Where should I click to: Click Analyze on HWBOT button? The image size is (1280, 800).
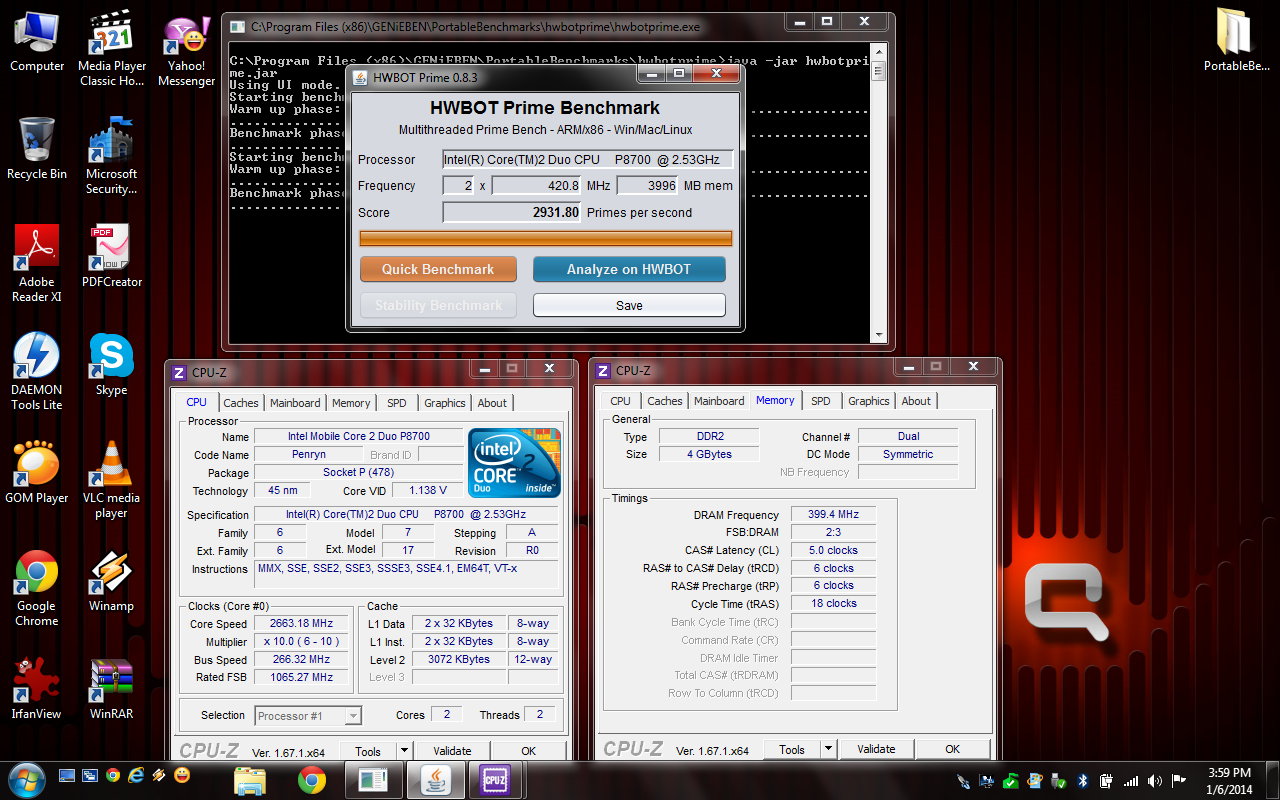click(x=629, y=269)
